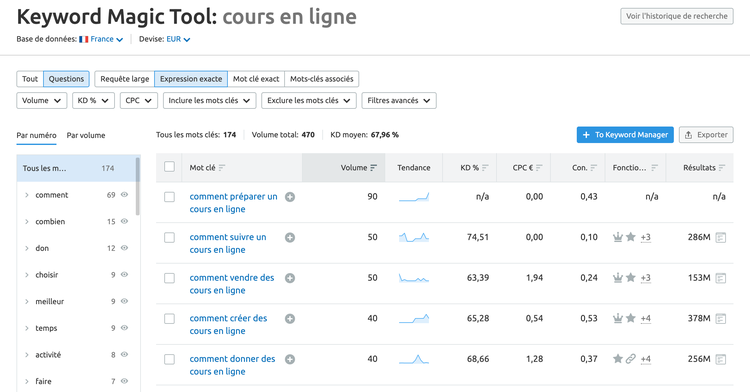Open the CPC filter dropdown
The image size is (750, 392).
[139, 101]
